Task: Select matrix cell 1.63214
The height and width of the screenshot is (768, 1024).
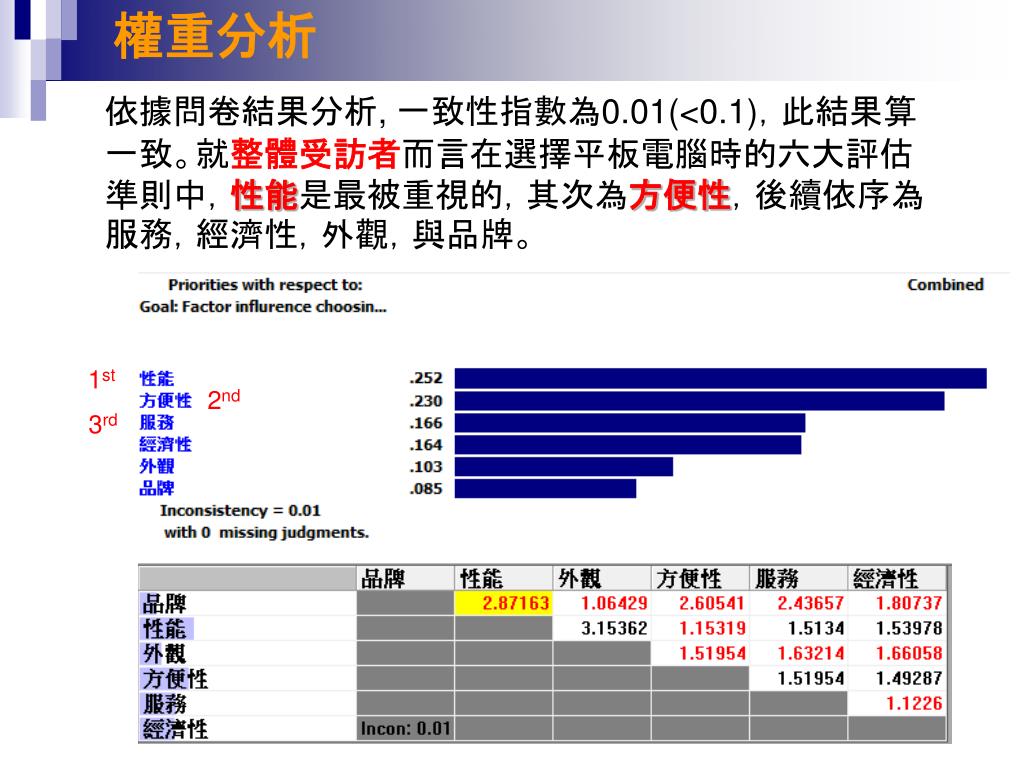Action: coord(798,653)
